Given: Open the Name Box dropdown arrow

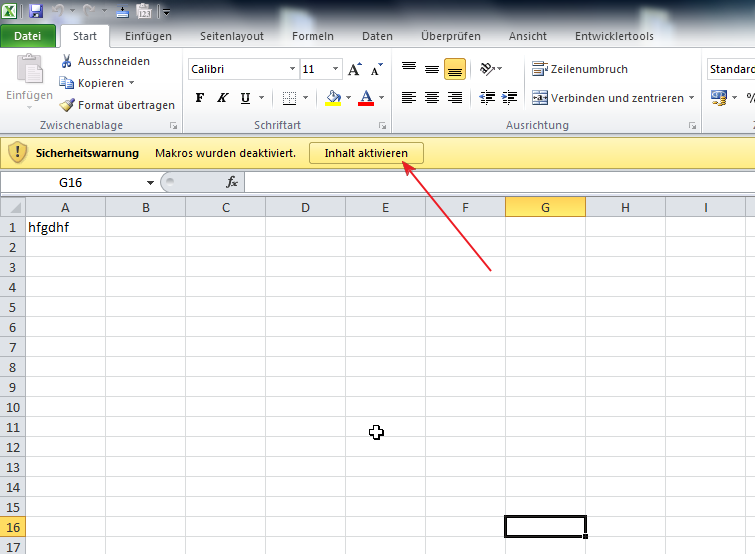Looking at the screenshot, I should pos(150,182).
